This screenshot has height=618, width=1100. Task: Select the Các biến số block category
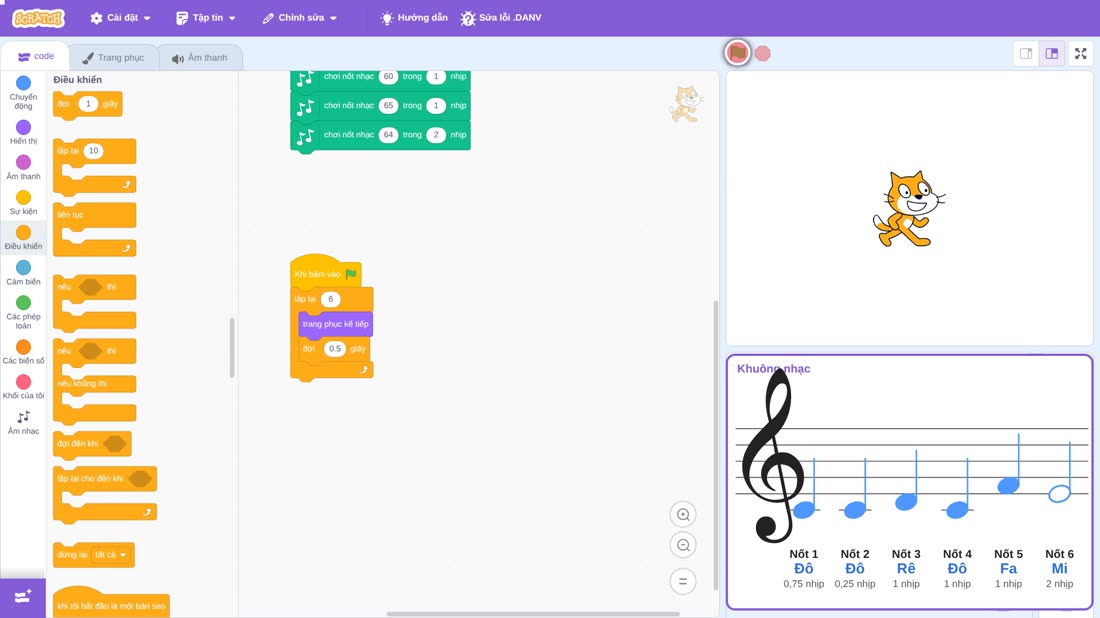pyautogui.click(x=23, y=351)
